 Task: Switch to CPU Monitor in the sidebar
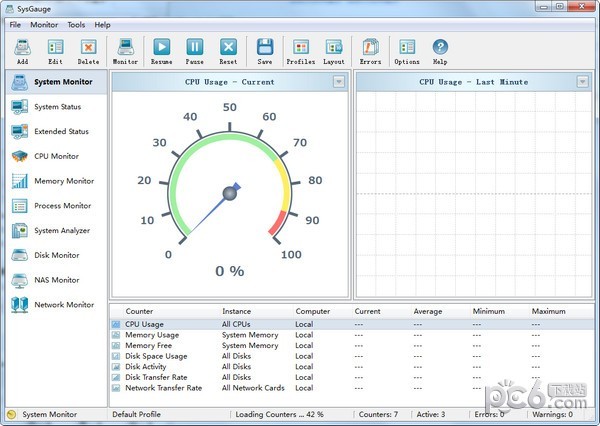[57, 156]
